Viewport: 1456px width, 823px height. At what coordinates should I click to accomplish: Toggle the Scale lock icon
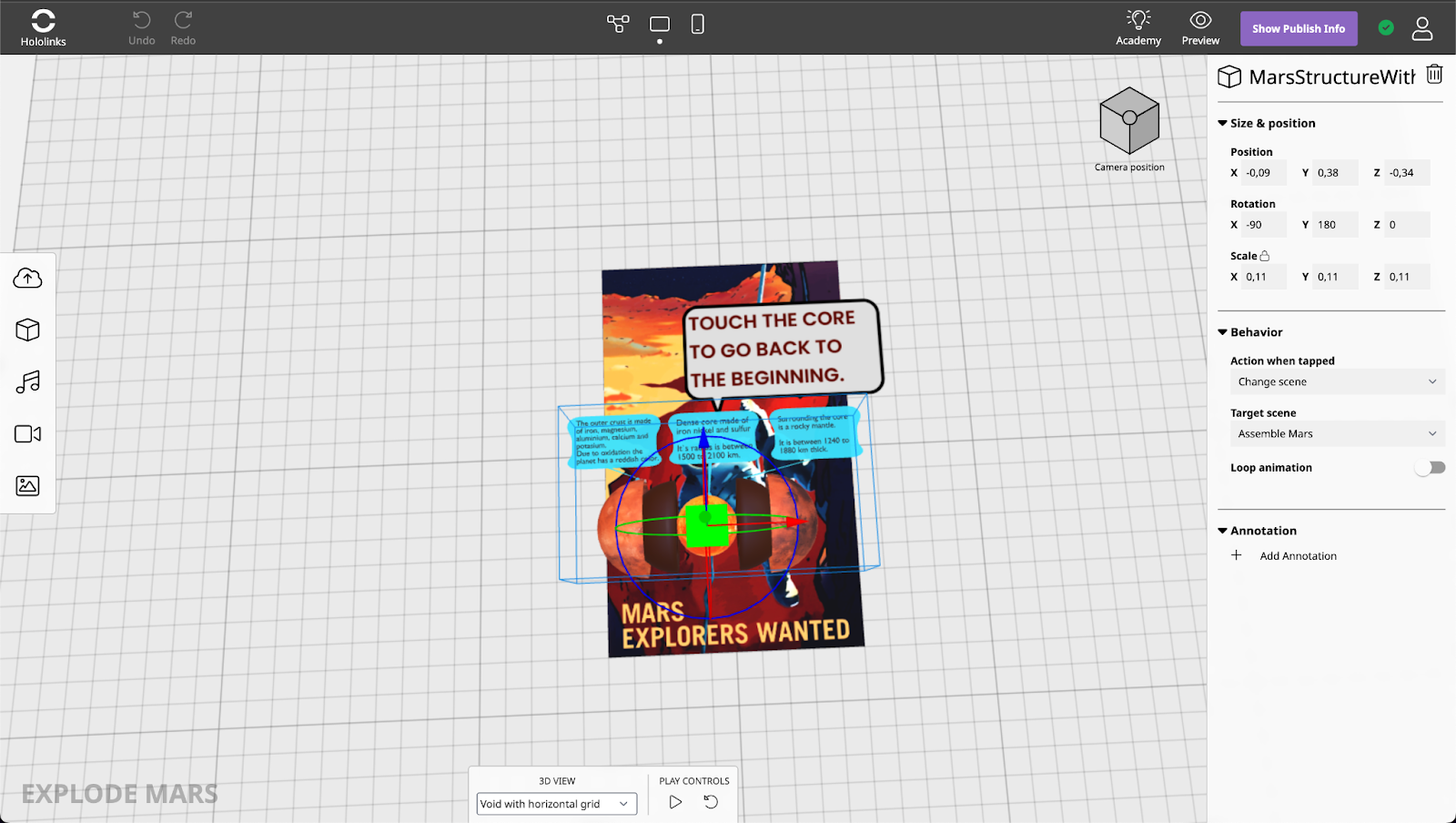[1265, 256]
